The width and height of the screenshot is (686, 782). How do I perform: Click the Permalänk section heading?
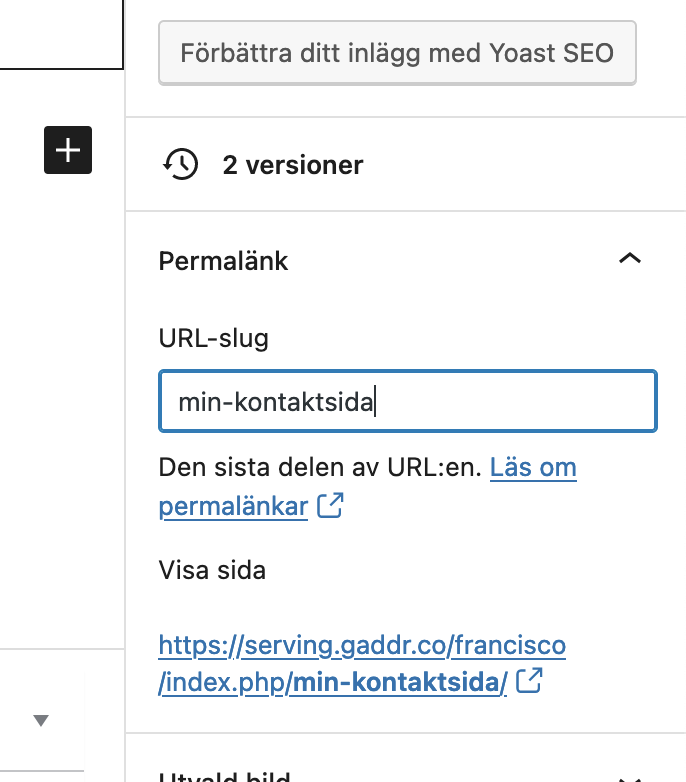click(x=223, y=261)
